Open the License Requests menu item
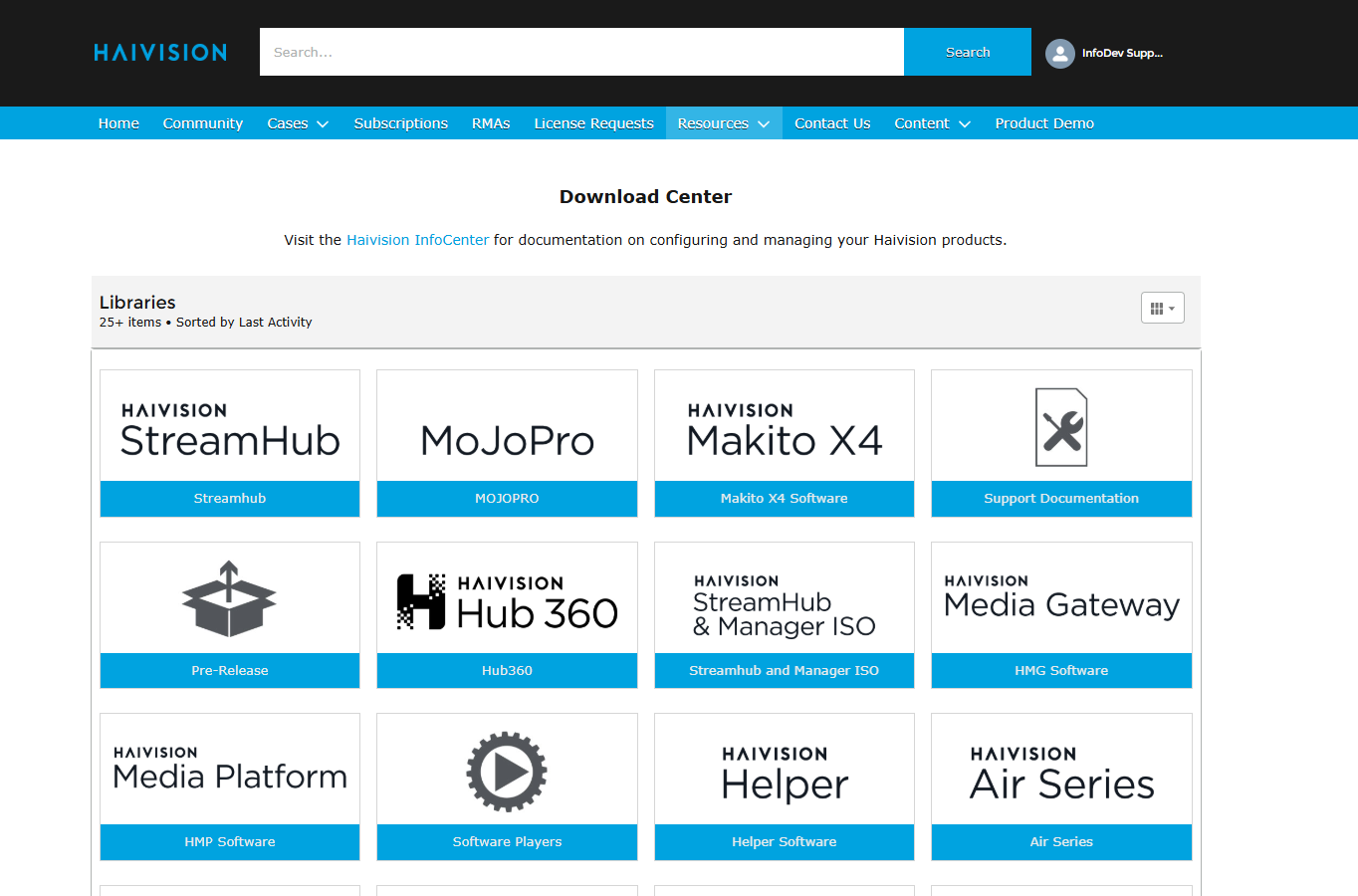Viewport: 1358px width, 896px height. (593, 123)
